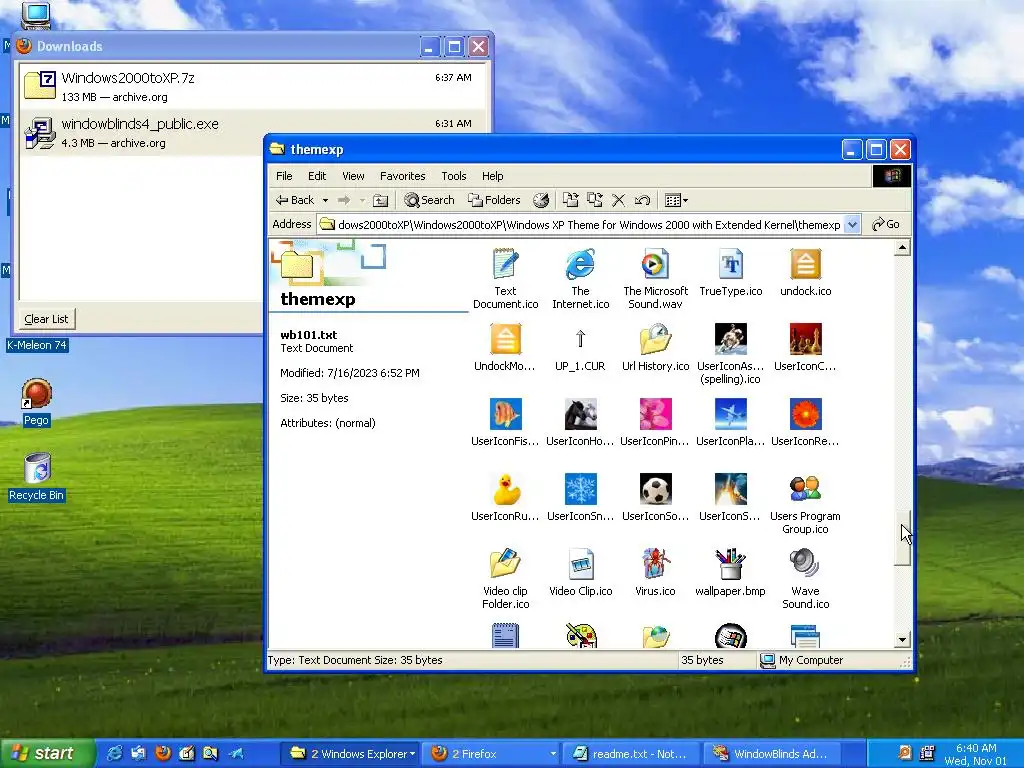Select the wallpaper.bmp file
The height and width of the screenshot is (768, 1024).
pos(731,572)
